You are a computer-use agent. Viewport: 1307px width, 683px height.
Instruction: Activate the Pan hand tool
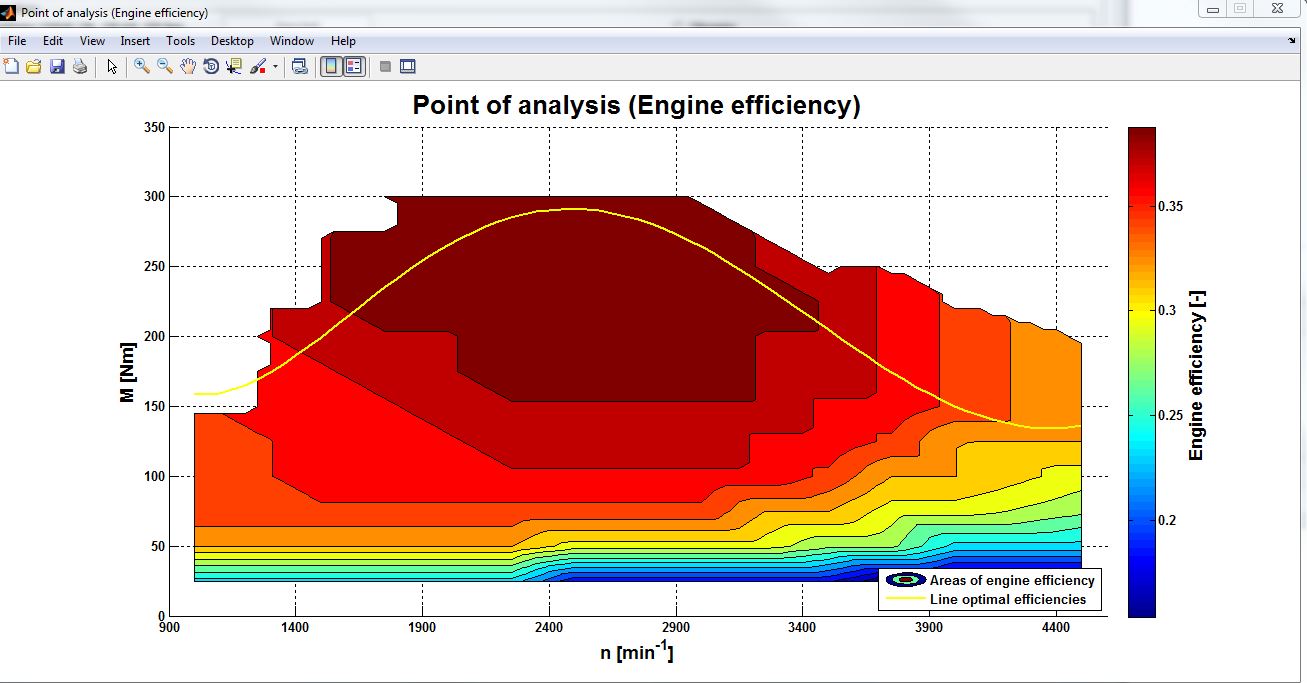(188, 67)
